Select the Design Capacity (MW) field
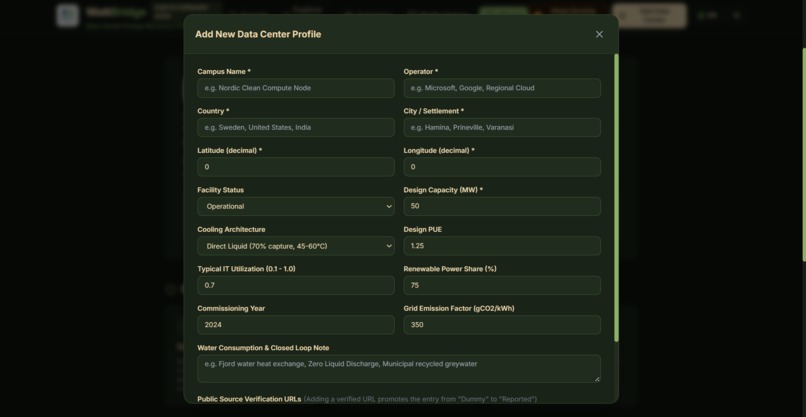 point(502,206)
